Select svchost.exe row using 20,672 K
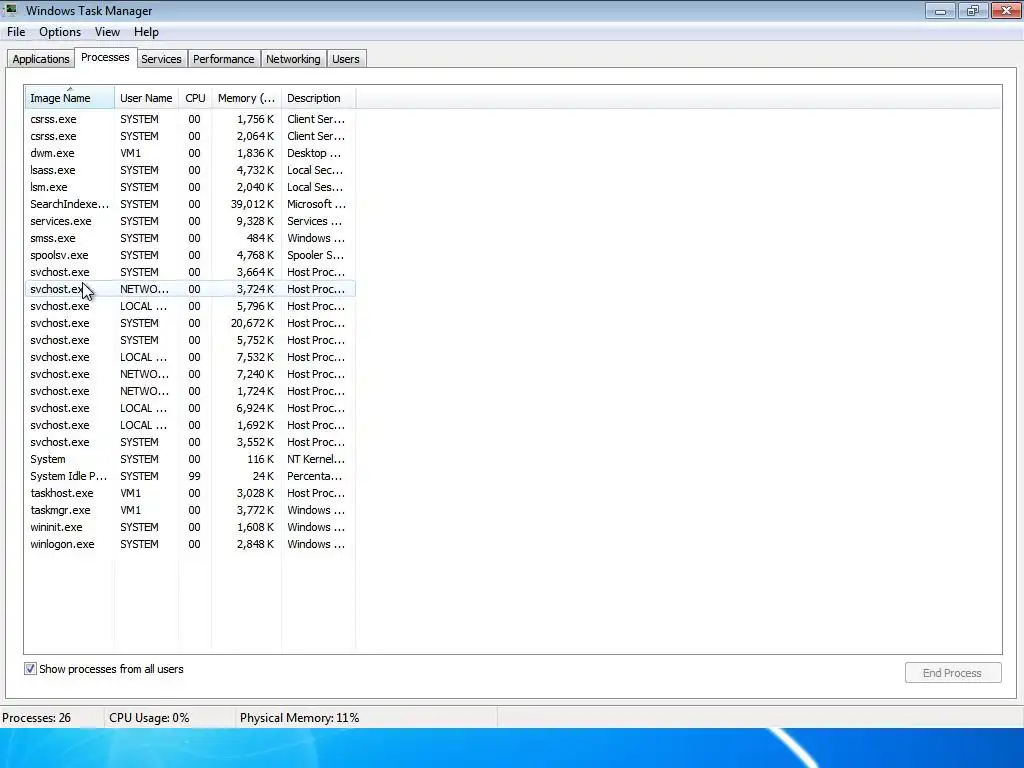 pos(190,323)
